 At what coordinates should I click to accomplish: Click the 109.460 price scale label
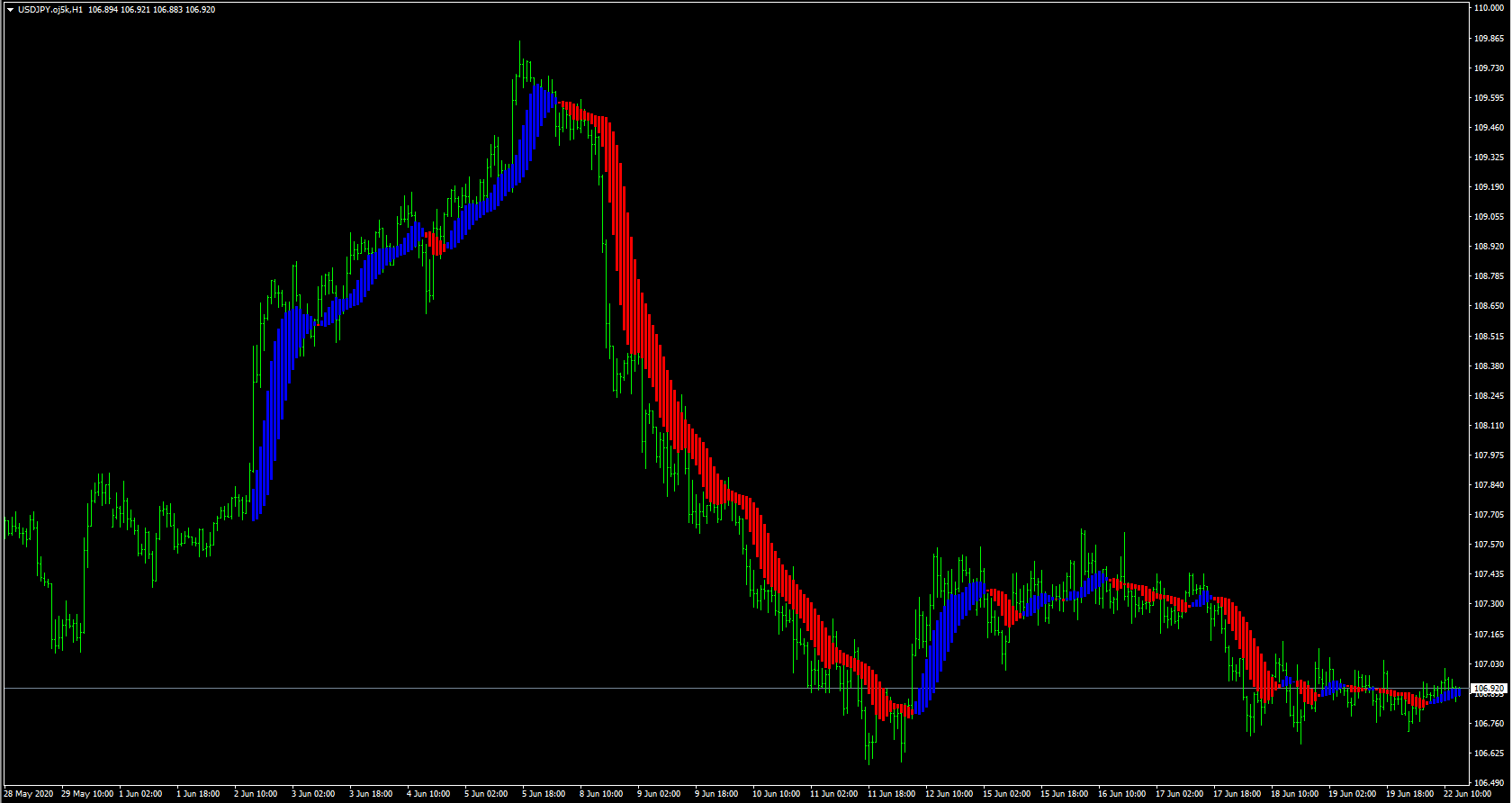[x=1489, y=127]
